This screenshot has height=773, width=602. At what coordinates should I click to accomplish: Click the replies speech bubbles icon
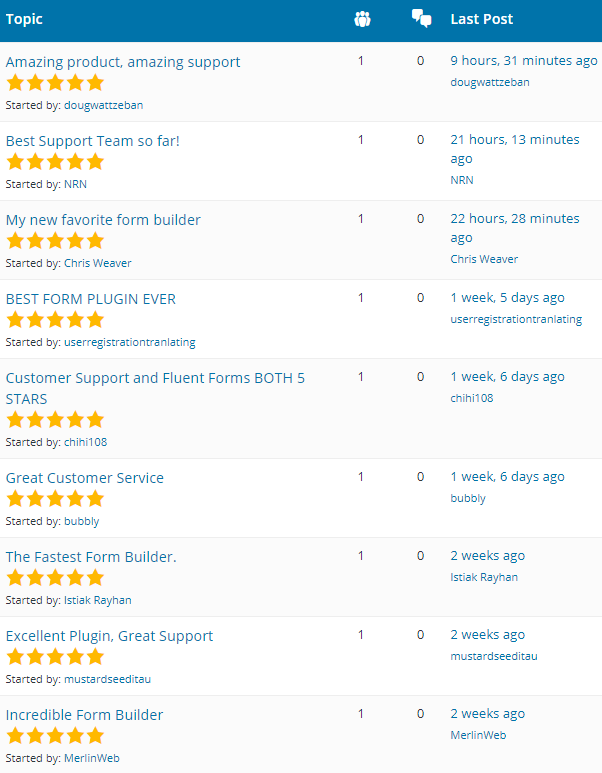[421, 19]
